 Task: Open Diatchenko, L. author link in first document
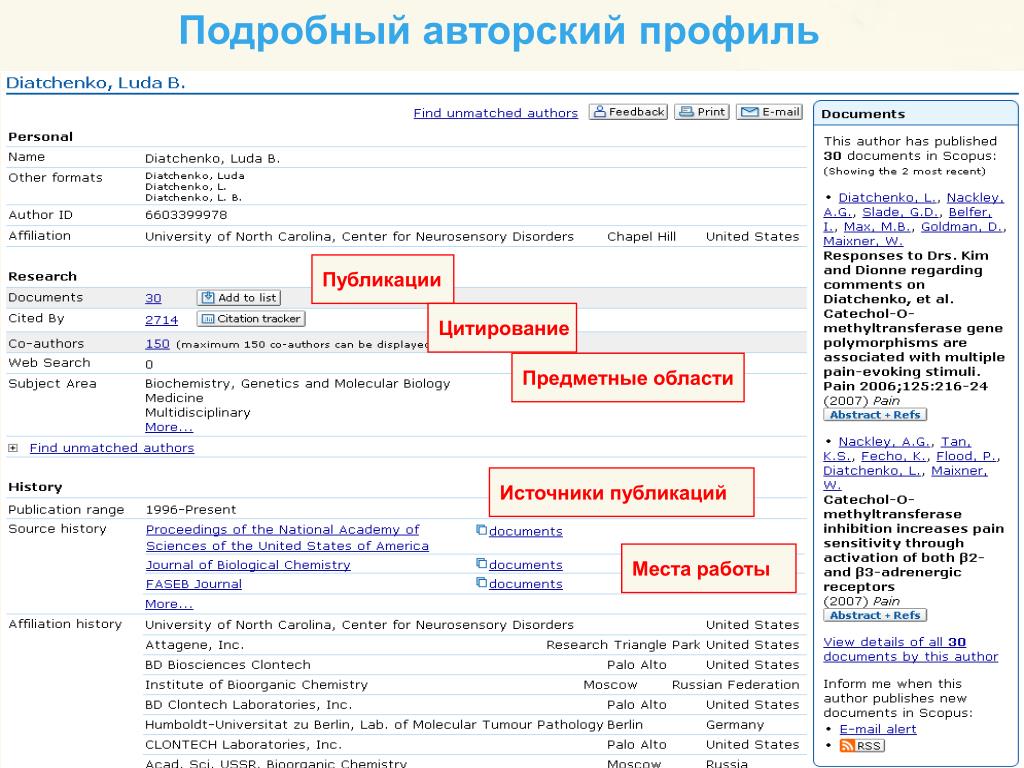888,198
